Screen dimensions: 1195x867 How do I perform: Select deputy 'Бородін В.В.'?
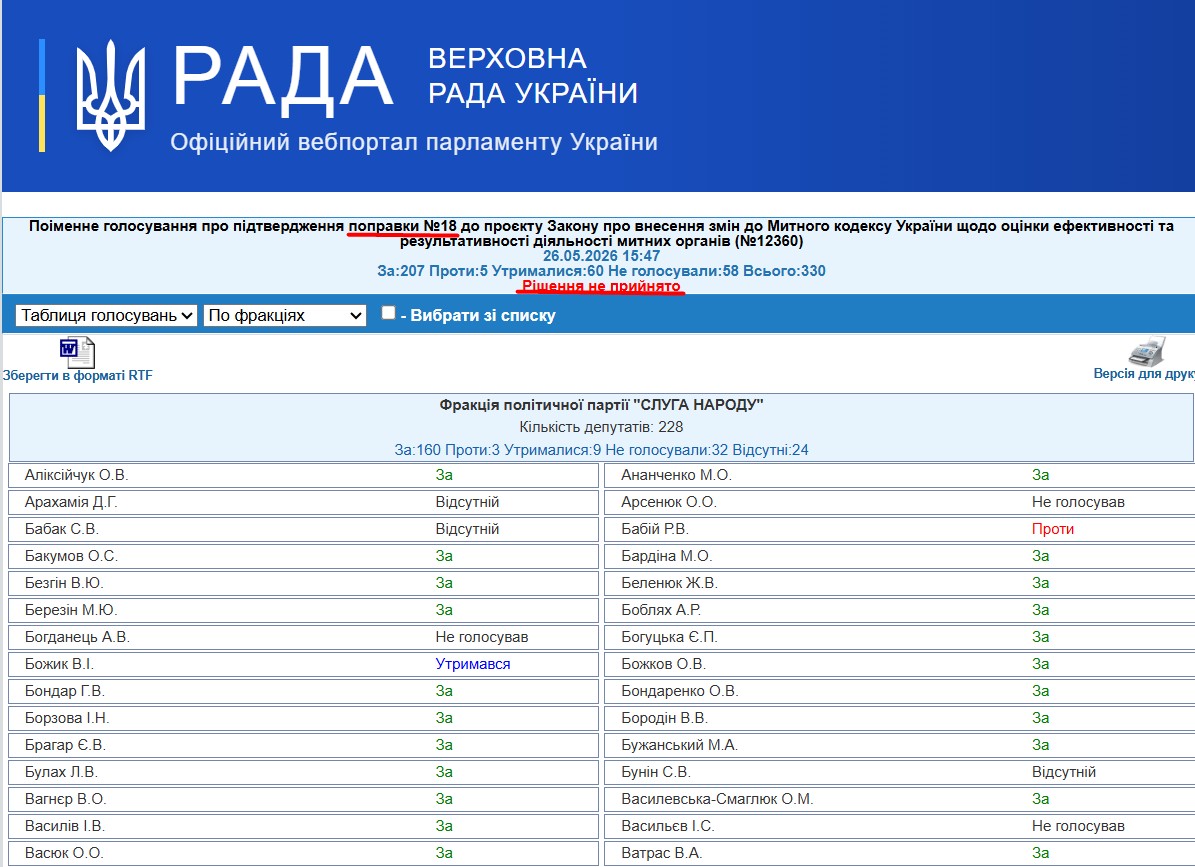pos(665,718)
